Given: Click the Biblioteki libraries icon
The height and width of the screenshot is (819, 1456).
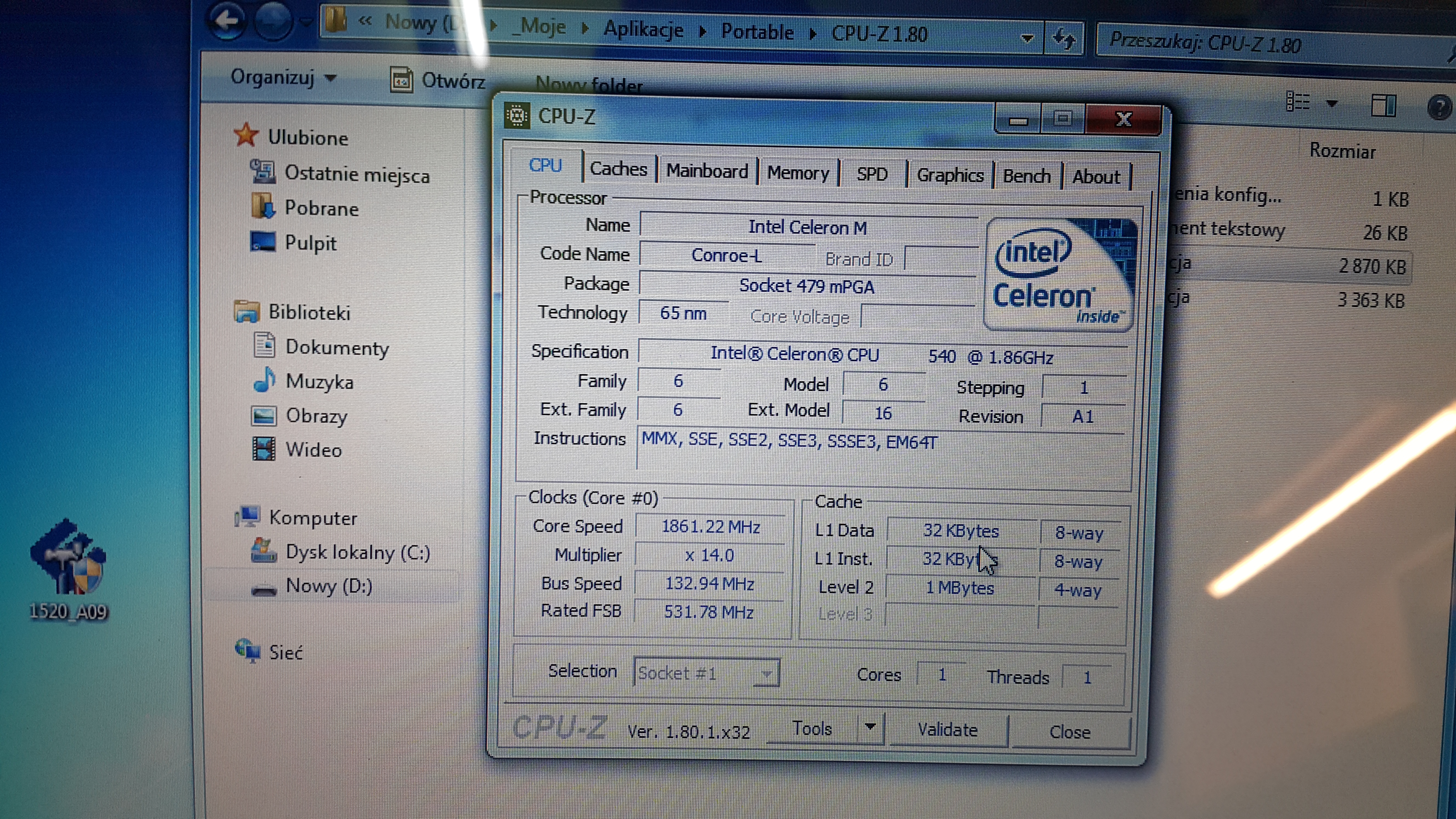Looking at the screenshot, I should (x=246, y=311).
